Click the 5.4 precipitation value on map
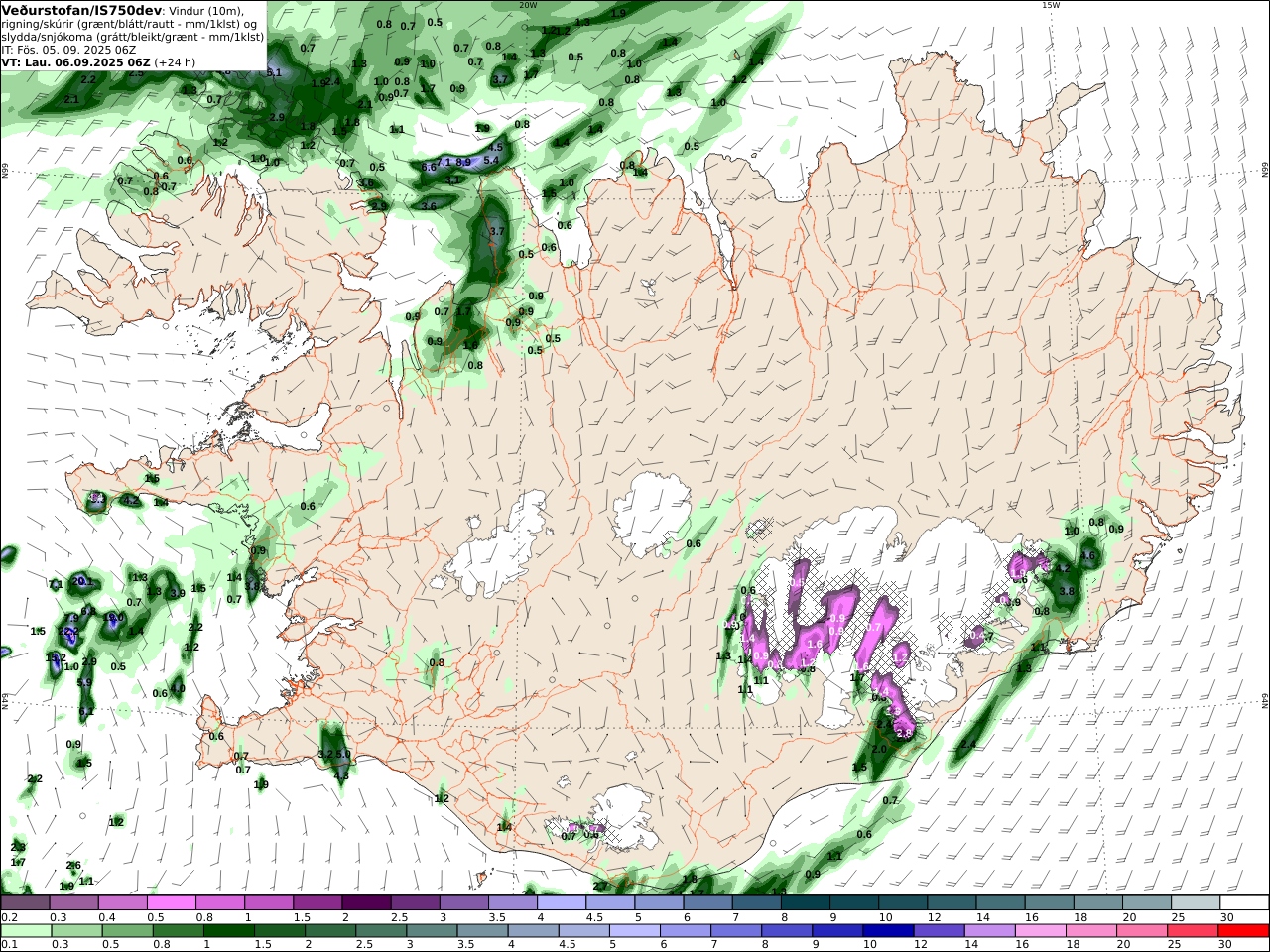Screen dimensions: 1270x952 click(491, 160)
